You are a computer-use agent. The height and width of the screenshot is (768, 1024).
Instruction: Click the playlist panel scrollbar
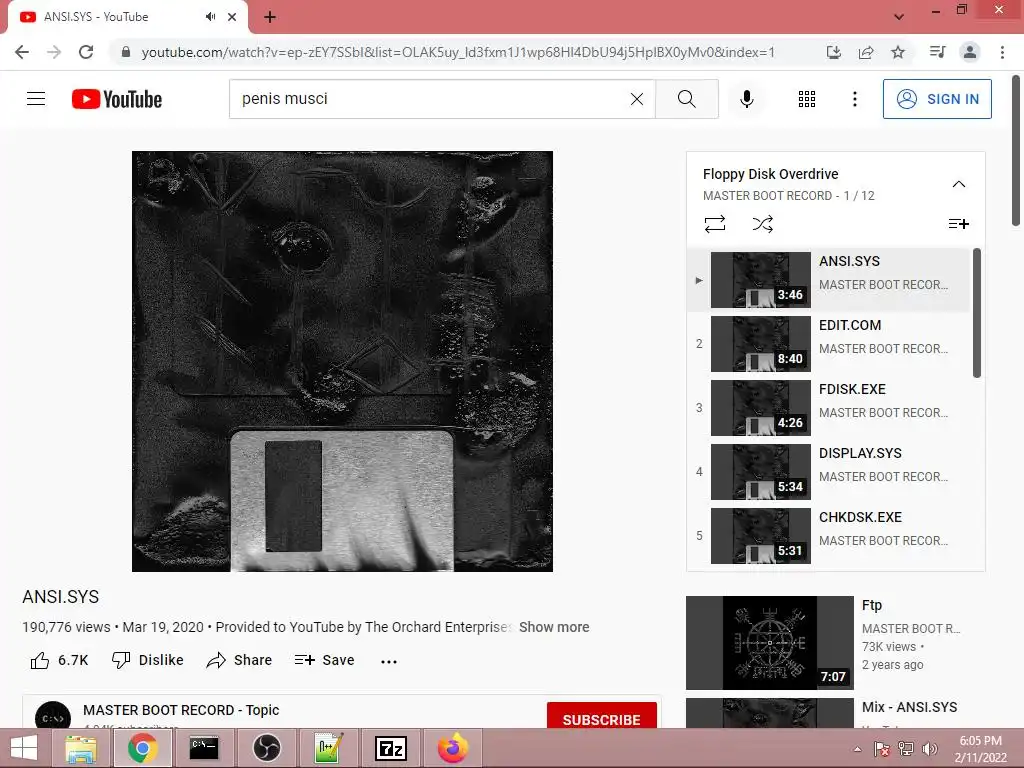click(x=977, y=313)
